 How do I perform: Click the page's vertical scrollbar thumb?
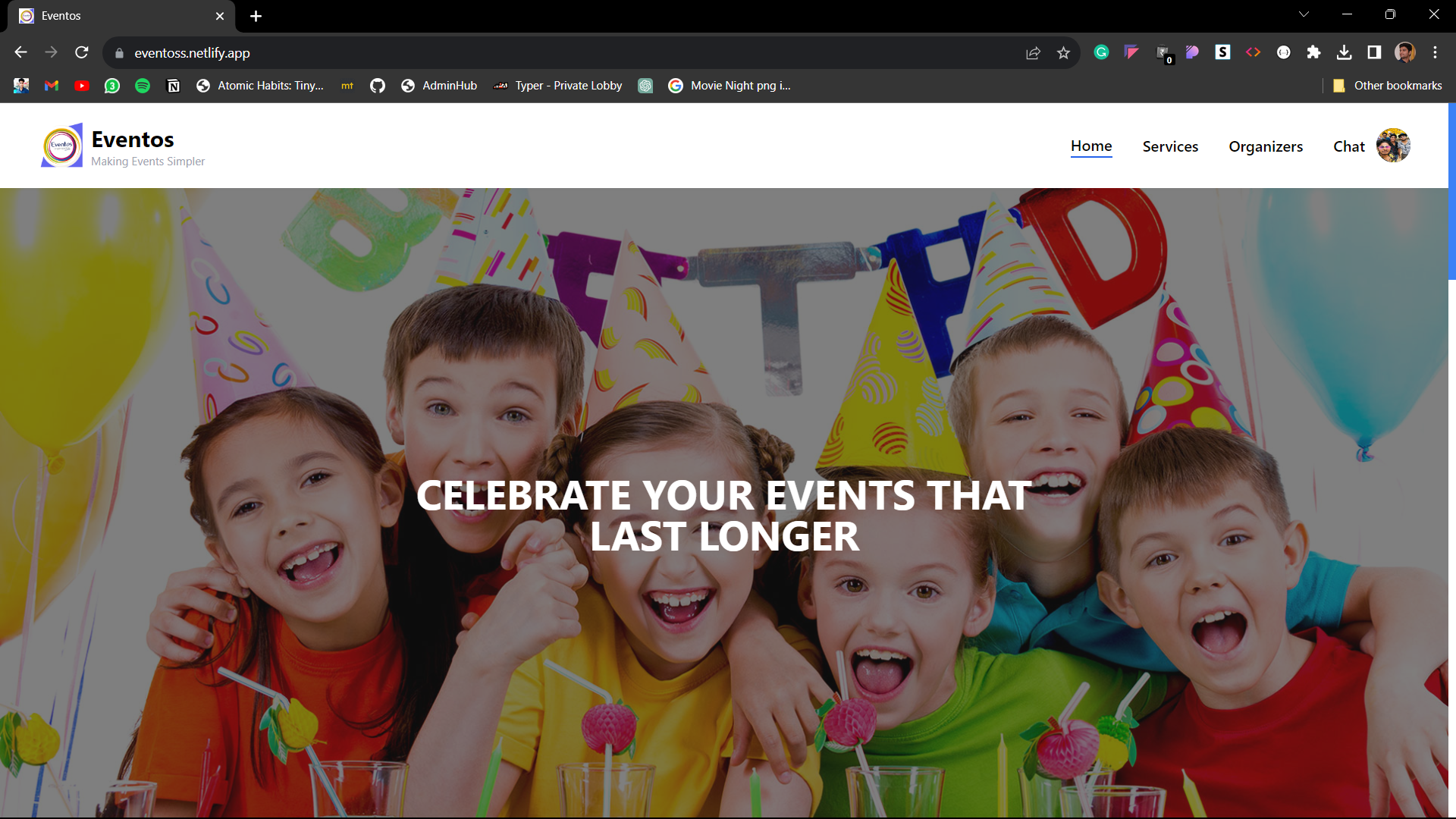click(x=1451, y=192)
